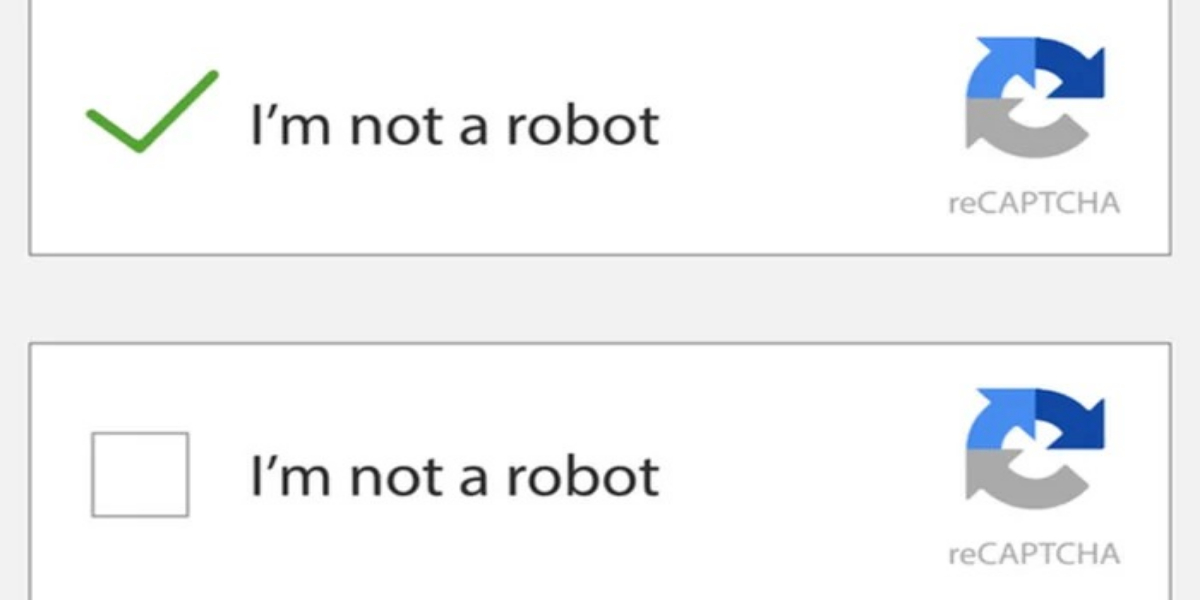Viewport: 1200px width, 600px height.
Task: Click the green checkmark in the upper reCAPTCHA
Action: pos(149,113)
